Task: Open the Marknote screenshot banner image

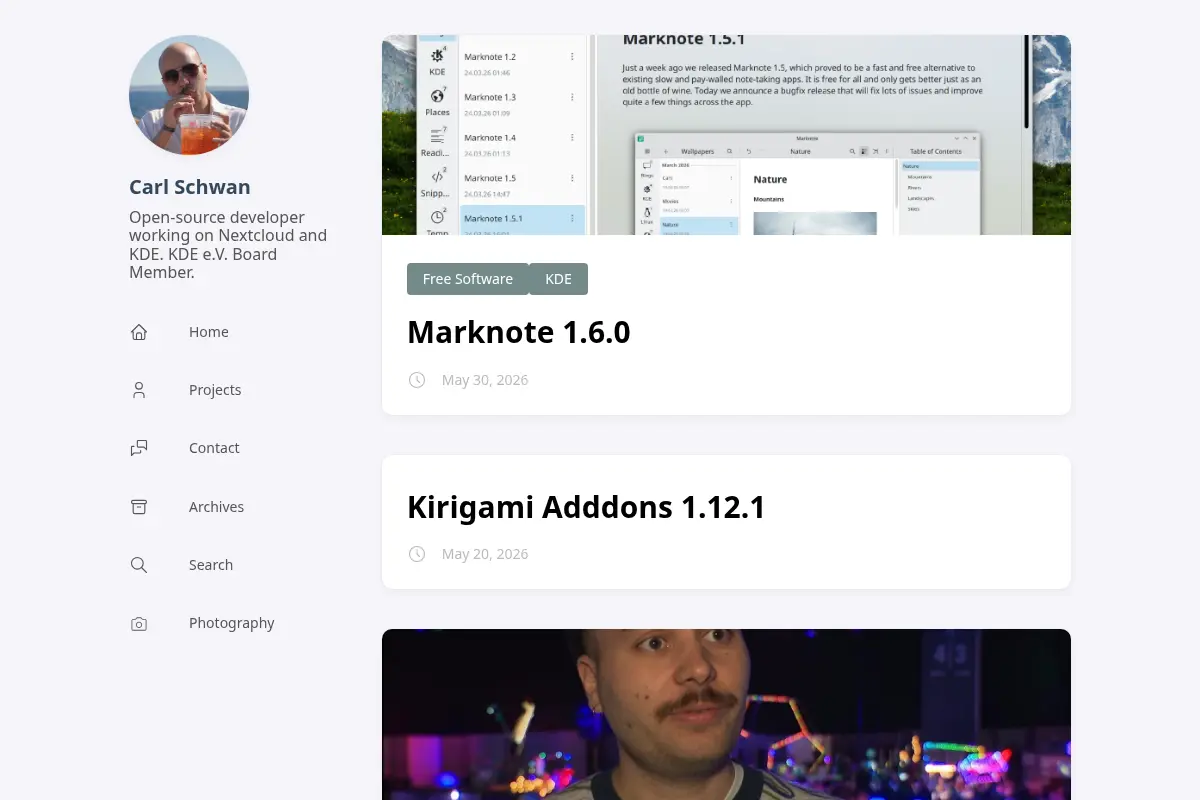Action: click(x=726, y=135)
